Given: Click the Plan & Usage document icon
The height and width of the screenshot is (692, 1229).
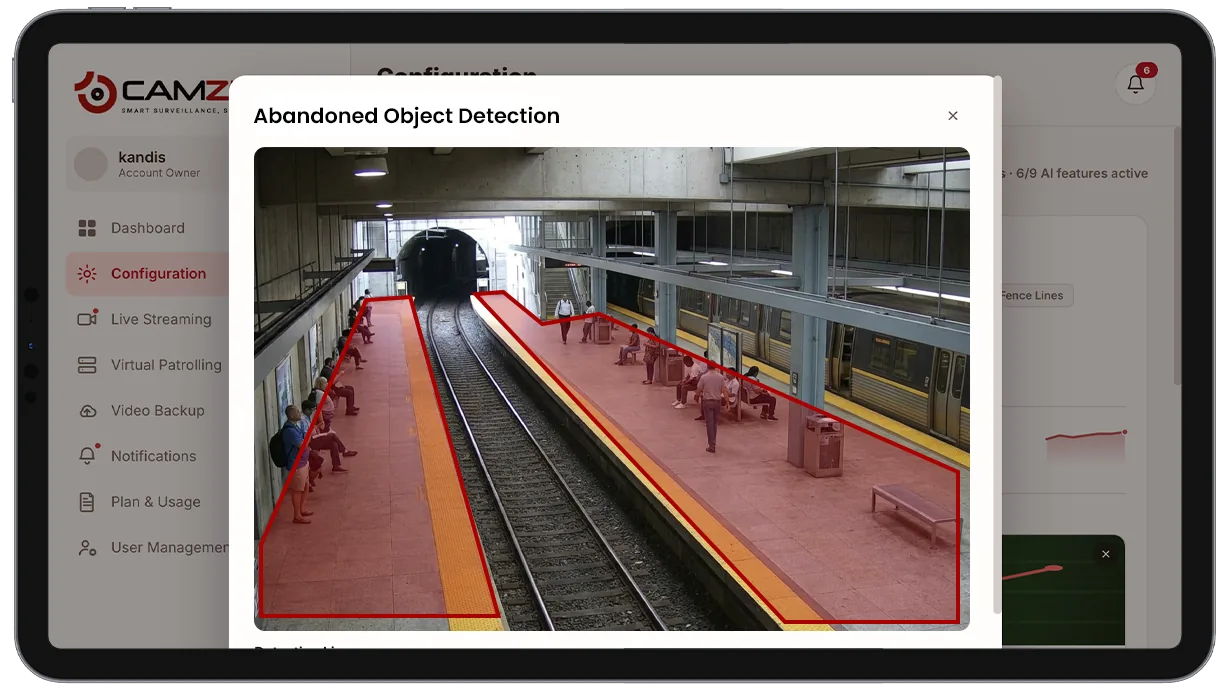Looking at the screenshot, I should point(87,502).
